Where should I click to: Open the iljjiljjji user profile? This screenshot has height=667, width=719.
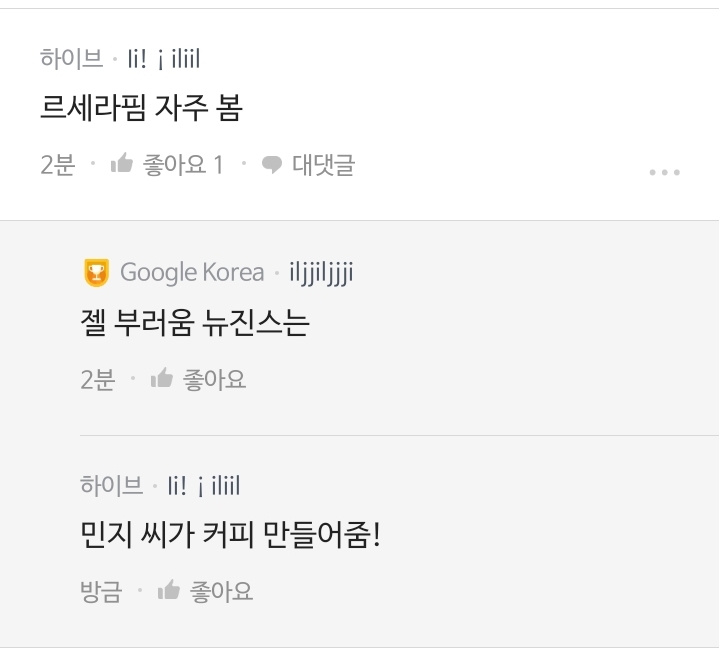[321, 272]
